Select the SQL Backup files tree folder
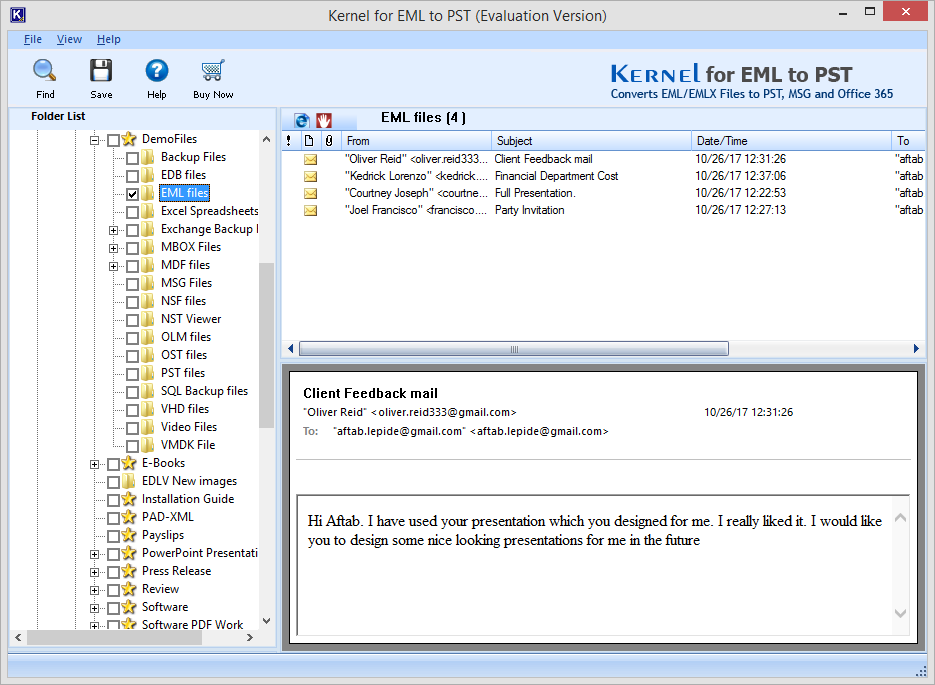Image resolution: width=935 pixels, height=685 pixels. 204,391
